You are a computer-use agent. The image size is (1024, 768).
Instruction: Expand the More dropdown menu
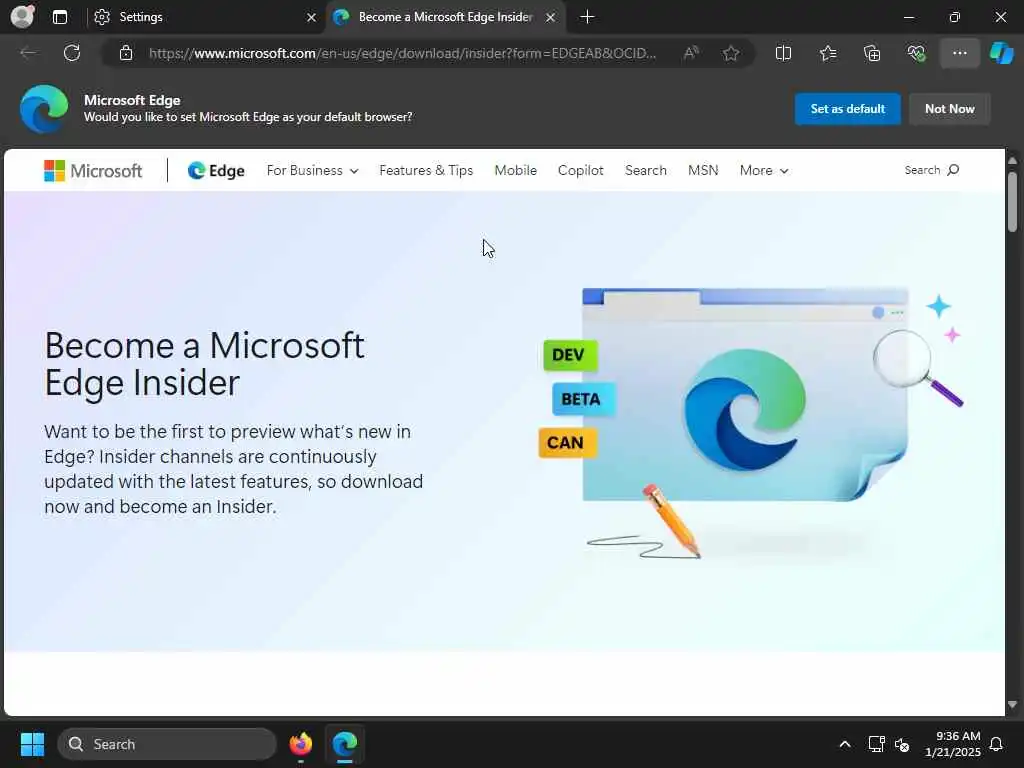pos(764,170)
